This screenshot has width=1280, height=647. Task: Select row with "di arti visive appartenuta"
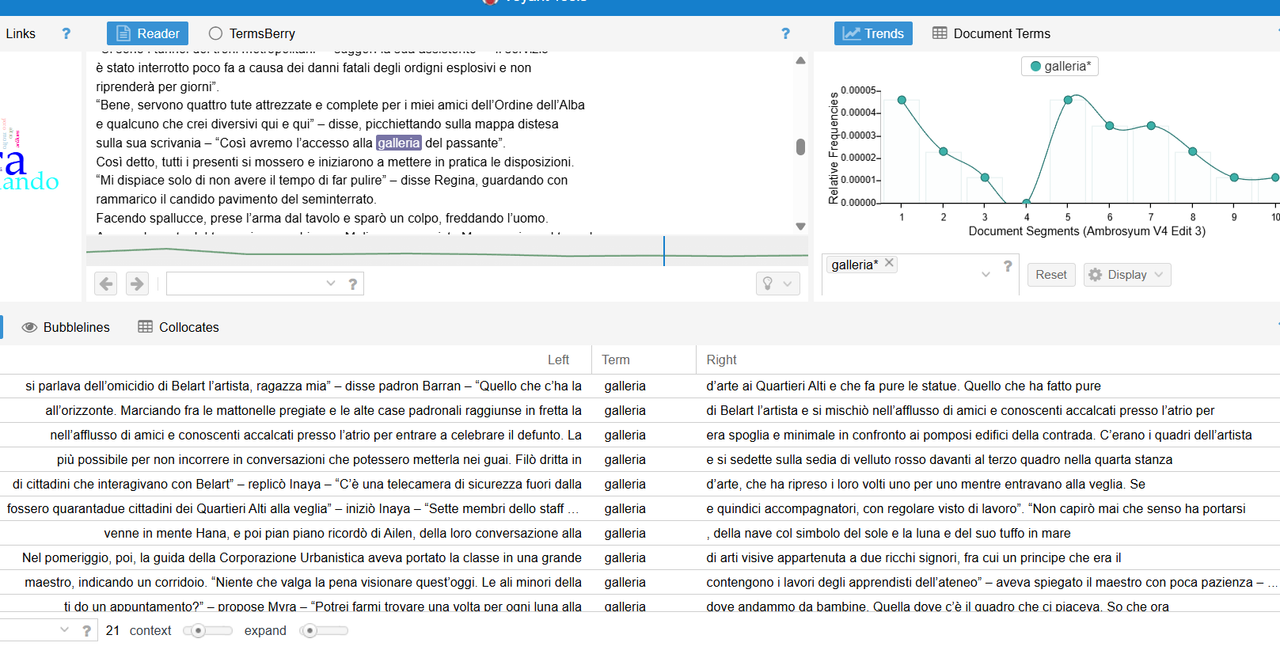point(640,557)
